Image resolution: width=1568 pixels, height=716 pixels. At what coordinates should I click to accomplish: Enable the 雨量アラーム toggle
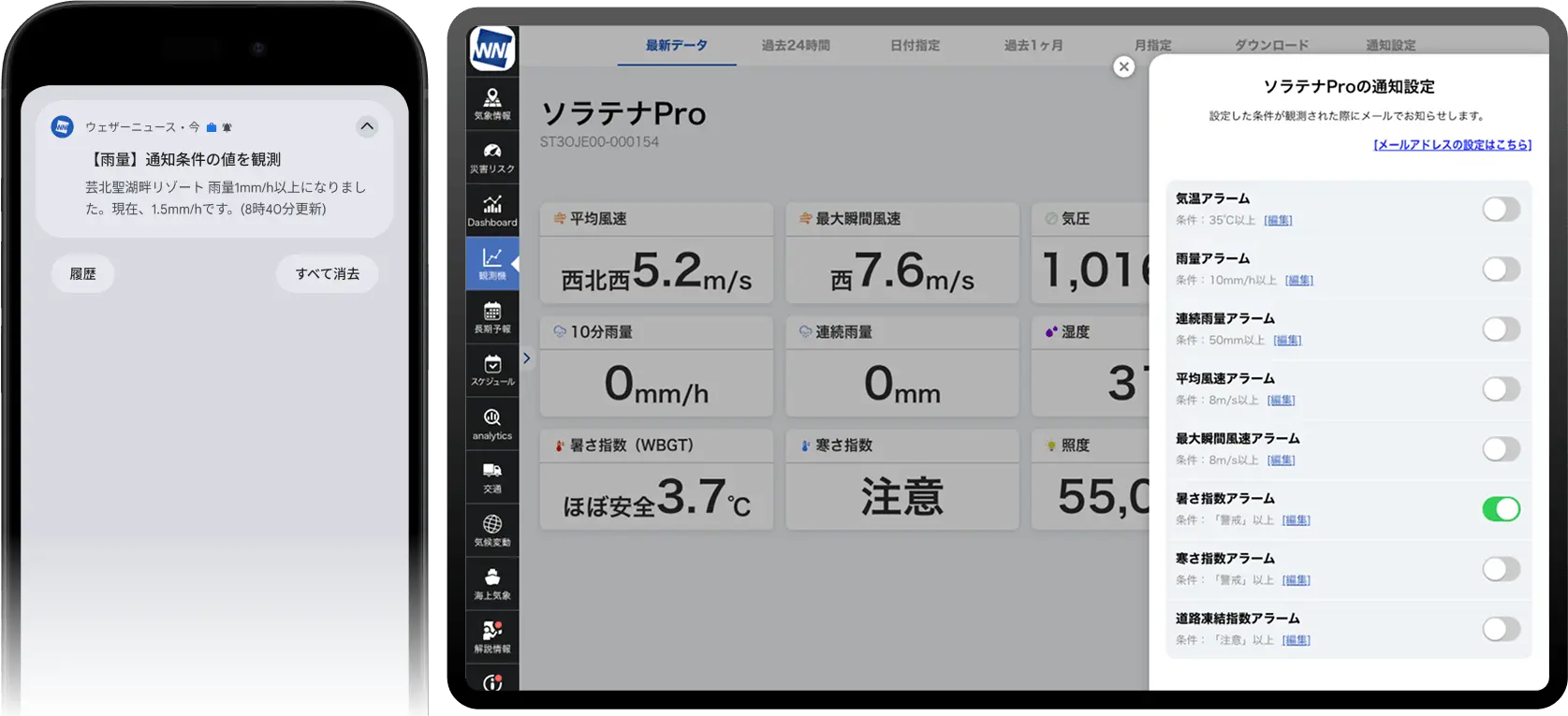point(1501,270)
